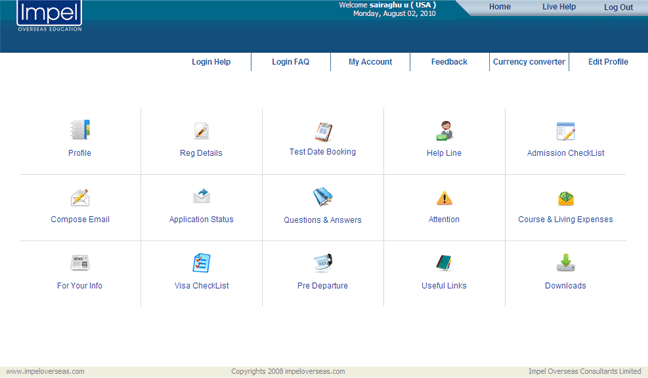Screen dimensions: 648x378
Task: Open the Profile text link
Action: point(80,153)
